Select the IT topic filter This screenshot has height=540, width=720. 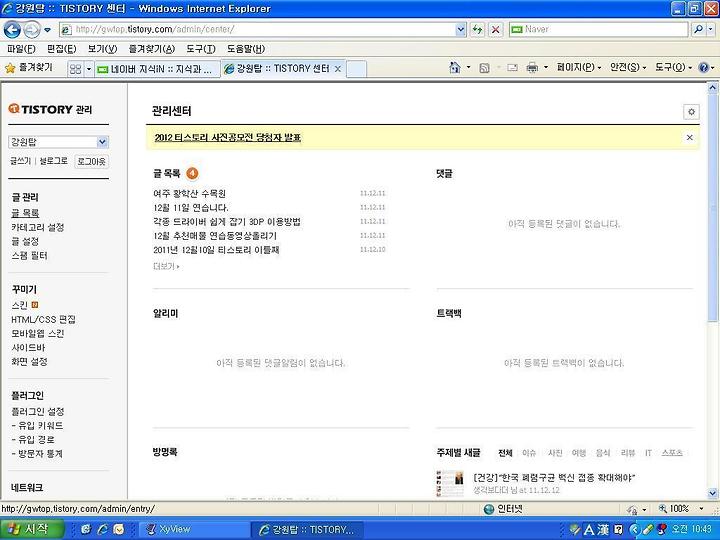pos(648,453)
